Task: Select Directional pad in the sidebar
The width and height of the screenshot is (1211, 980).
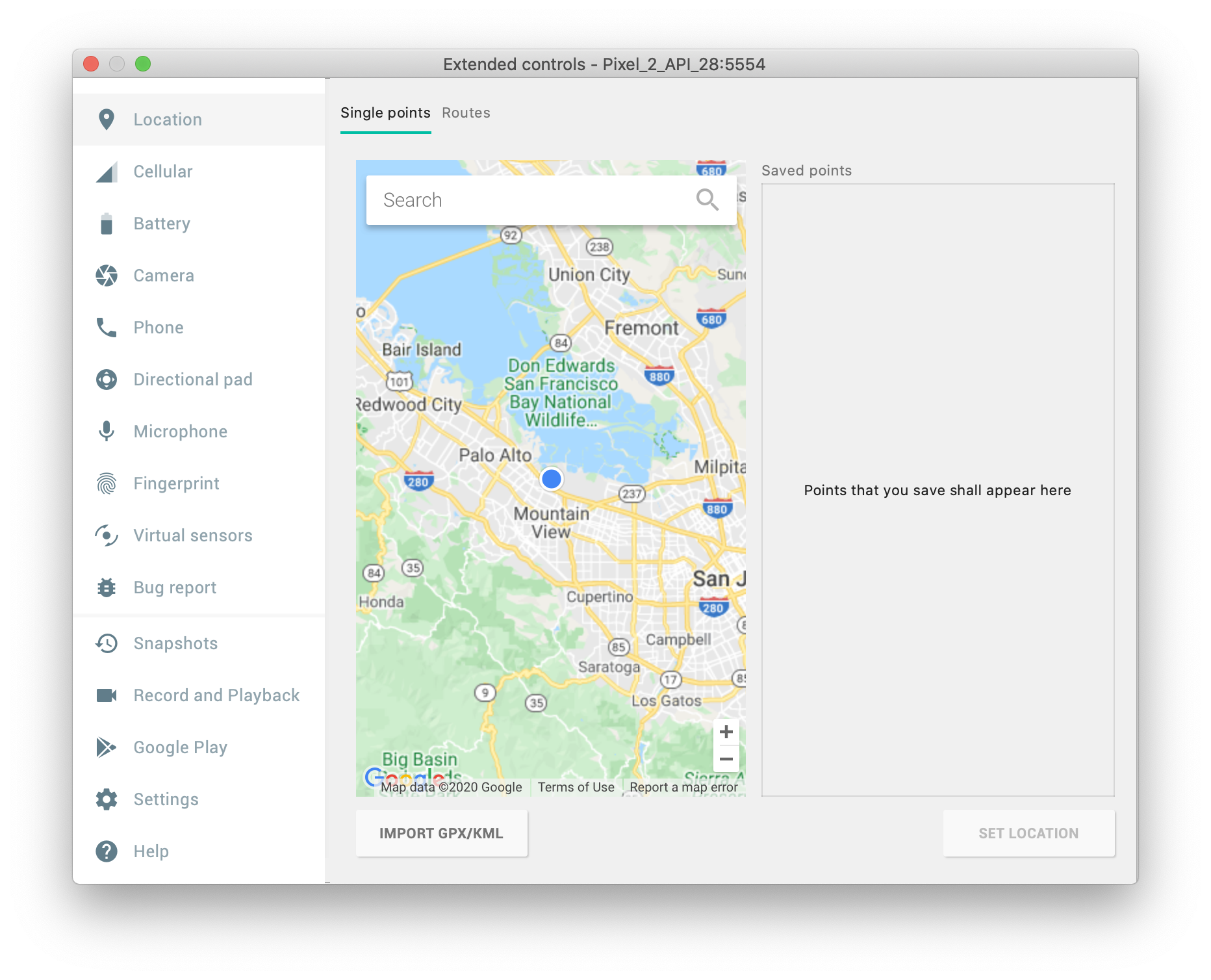Action: 193,380
